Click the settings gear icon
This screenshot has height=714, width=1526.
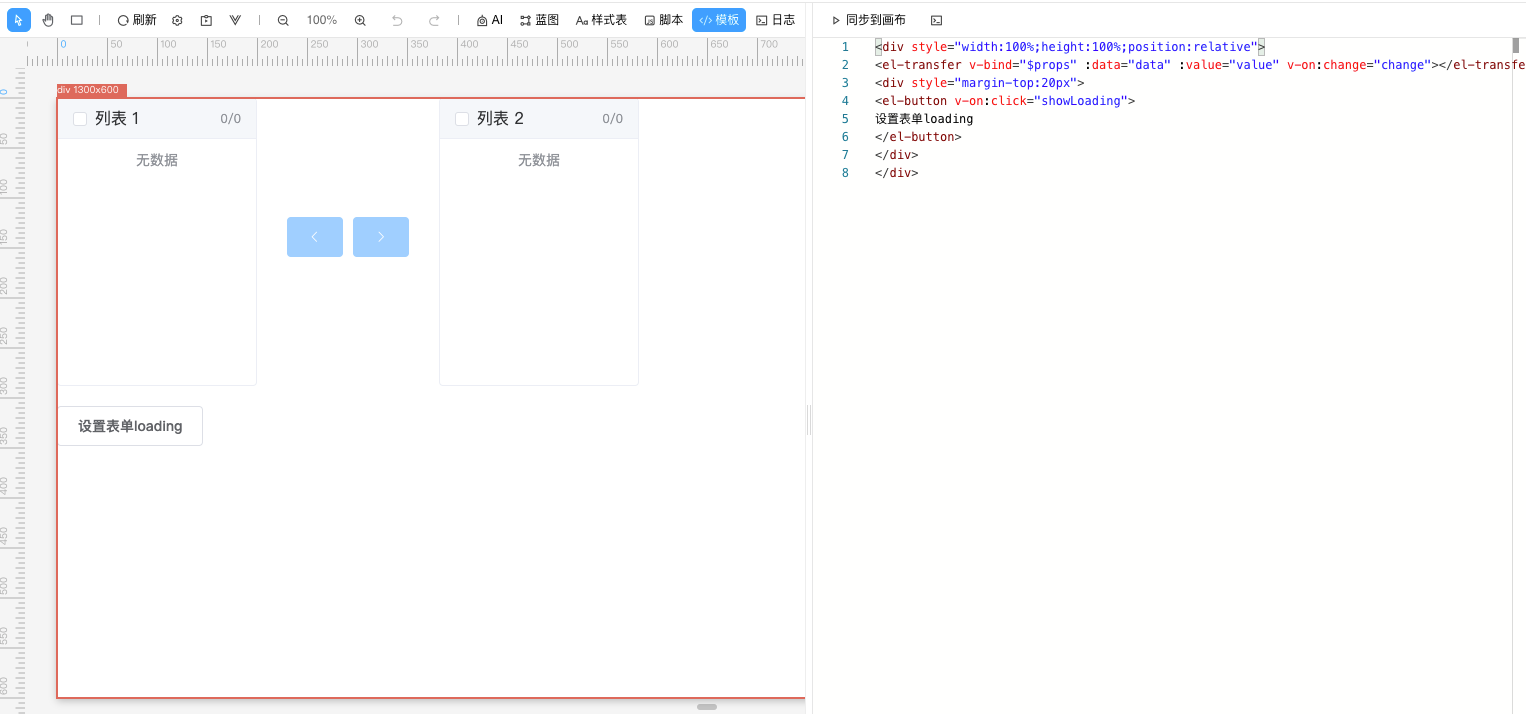point(177,19)
